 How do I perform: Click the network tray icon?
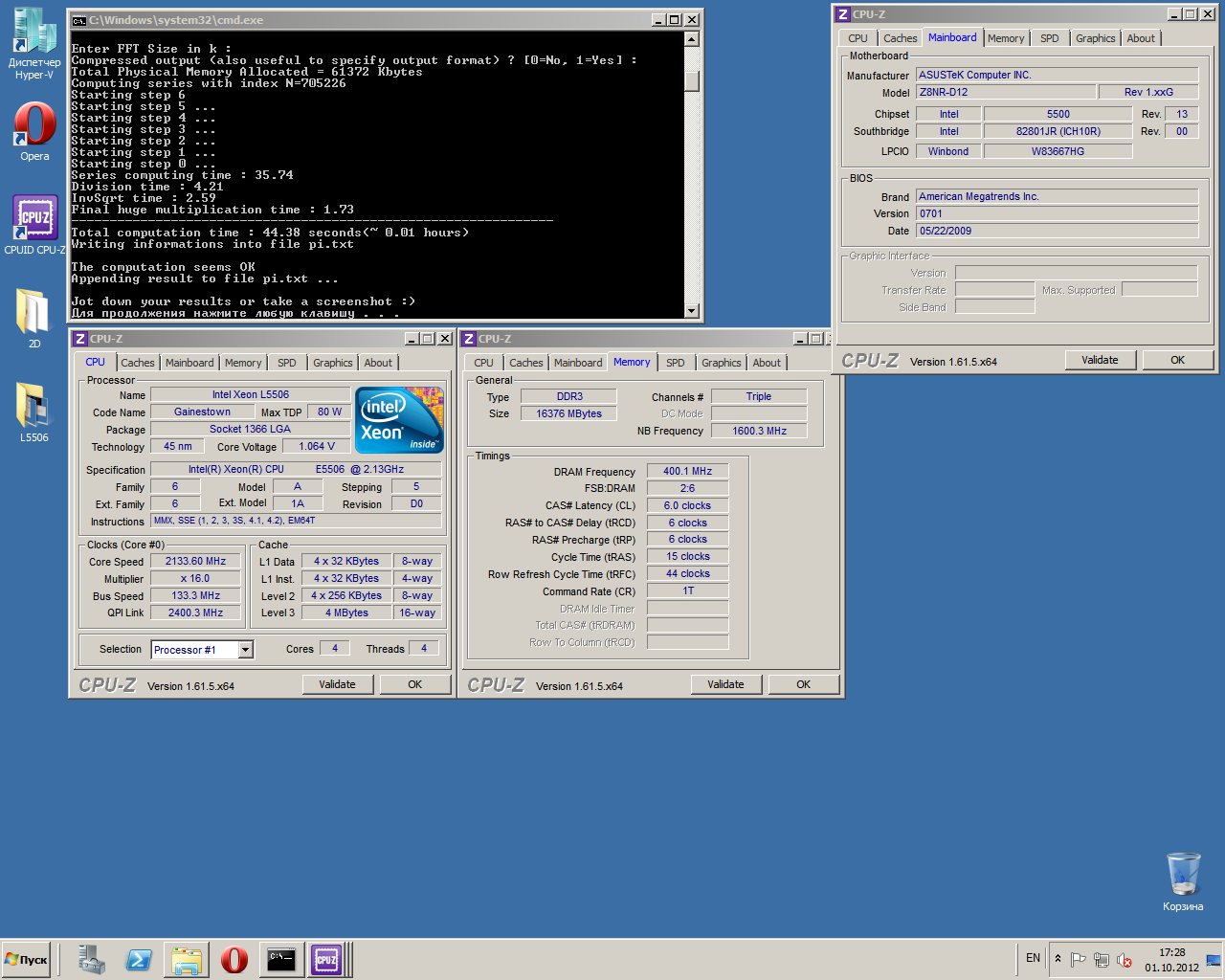pos(1102,960)
